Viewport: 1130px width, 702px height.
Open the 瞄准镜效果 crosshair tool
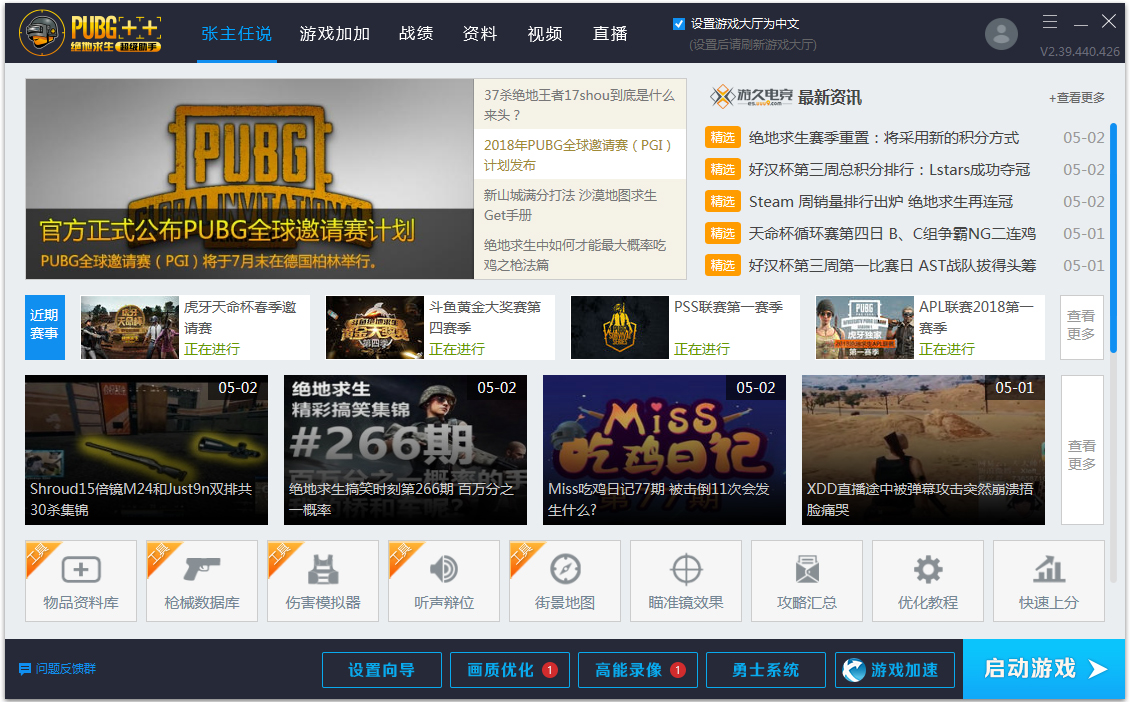tap(686, 581)
